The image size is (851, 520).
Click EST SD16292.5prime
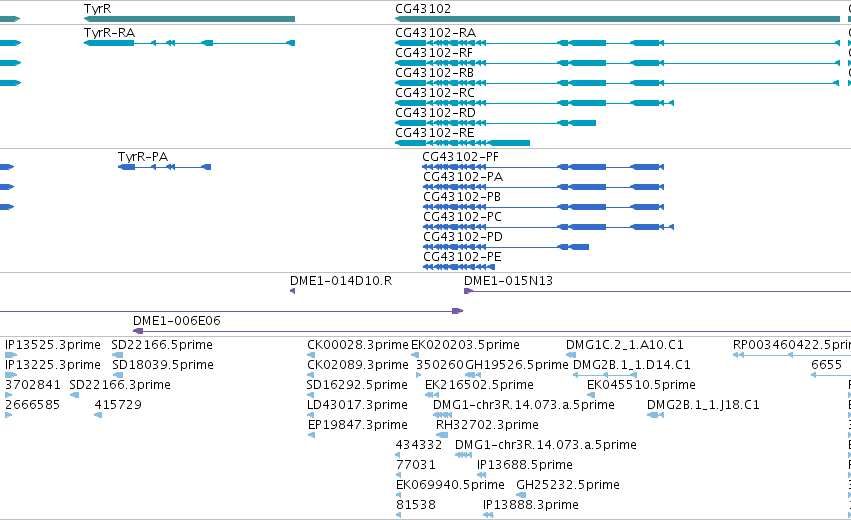pyautogui.click(x=357, y=385)
